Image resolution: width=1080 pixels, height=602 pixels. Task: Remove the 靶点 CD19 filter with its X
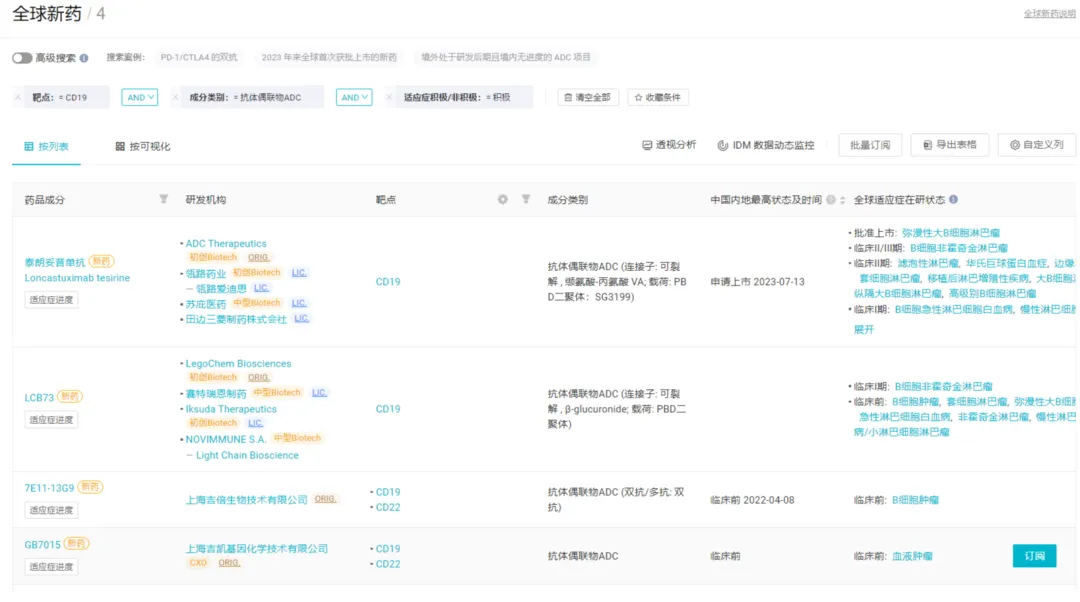18,98
